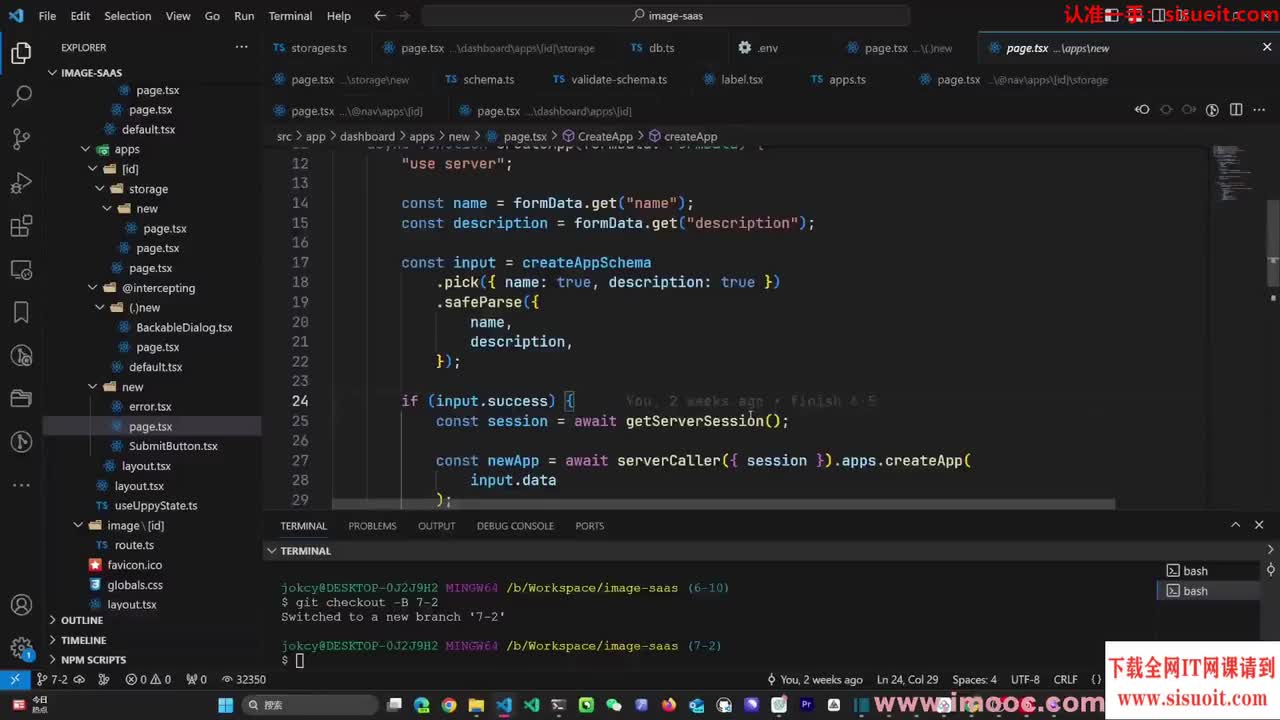Screen dimensions: 1280x720
Task: Open the File menu
Action: [x=47, y=16]
